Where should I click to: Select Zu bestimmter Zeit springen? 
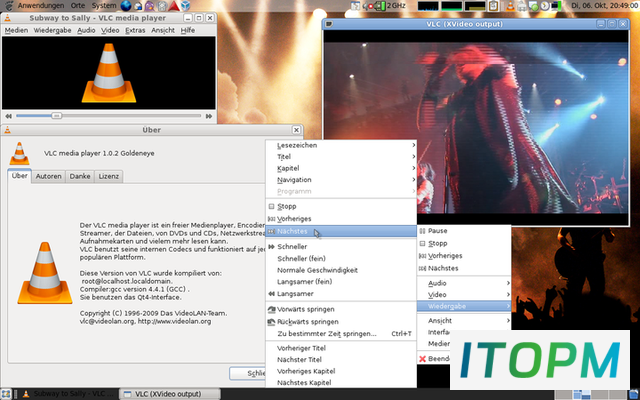coord(341,334)
